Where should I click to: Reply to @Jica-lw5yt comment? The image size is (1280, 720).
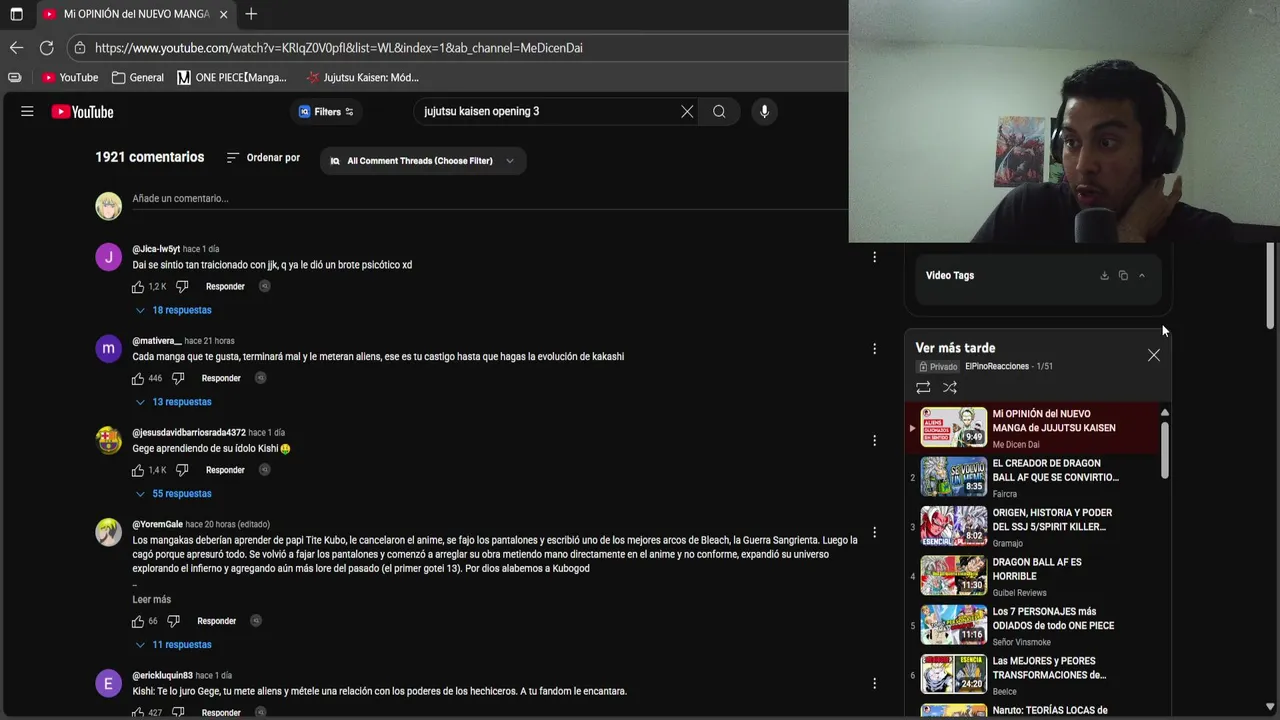tap(225, 287)
